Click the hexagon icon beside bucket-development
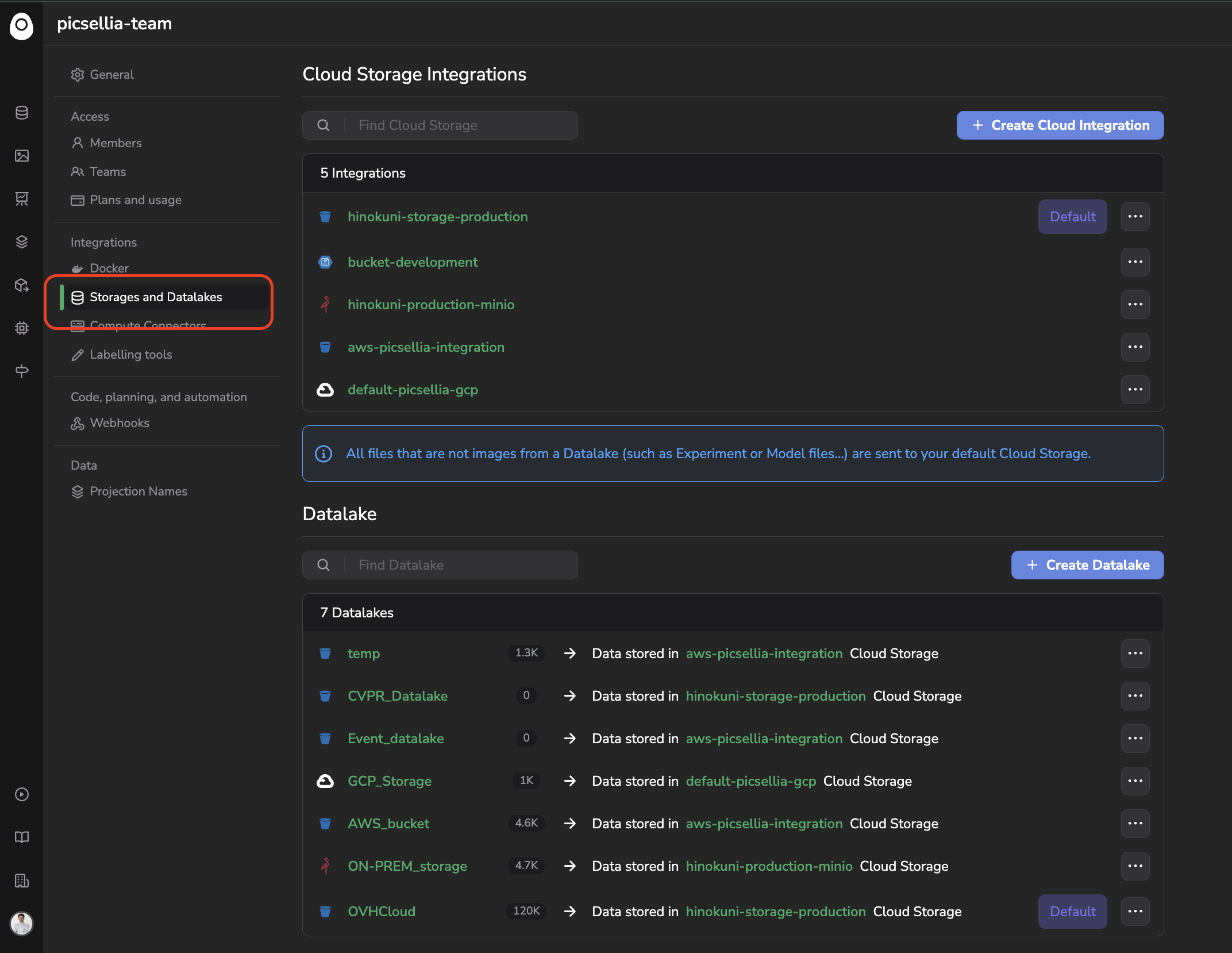The width and height of the screenshot is (1232, 953). pos(325,262)
